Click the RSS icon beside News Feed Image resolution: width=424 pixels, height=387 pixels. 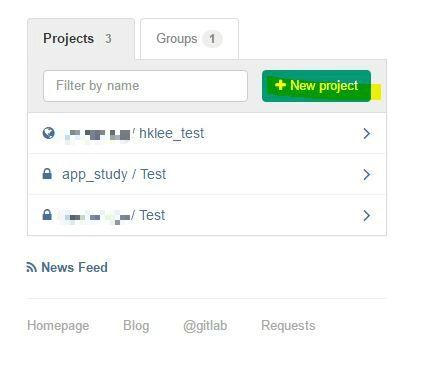click(x=32, y=267)
